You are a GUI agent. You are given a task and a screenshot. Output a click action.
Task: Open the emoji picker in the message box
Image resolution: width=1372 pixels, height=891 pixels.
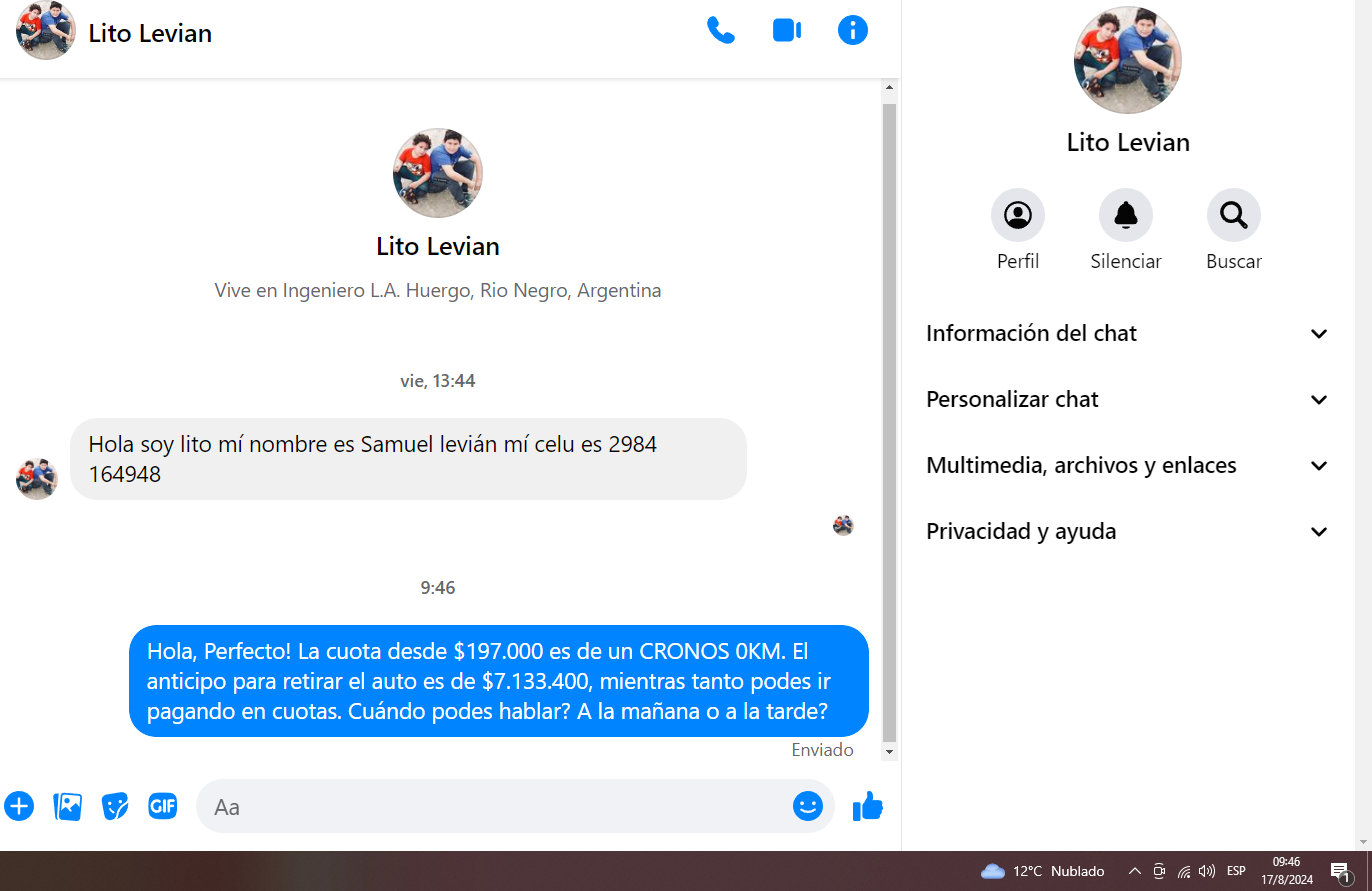click(x=808, y=806)
